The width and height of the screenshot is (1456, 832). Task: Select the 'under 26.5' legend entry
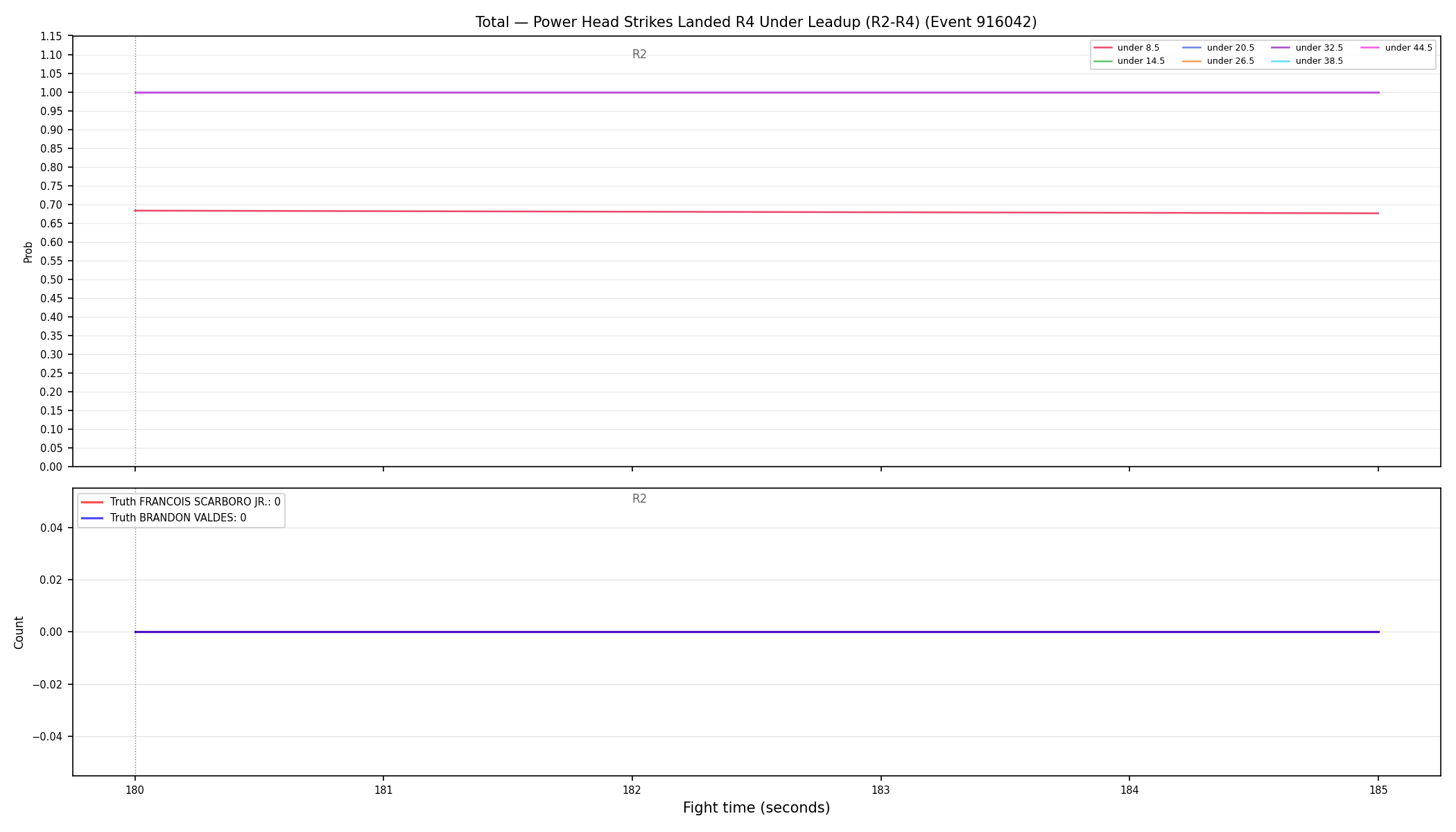[x=1218, y=61]
